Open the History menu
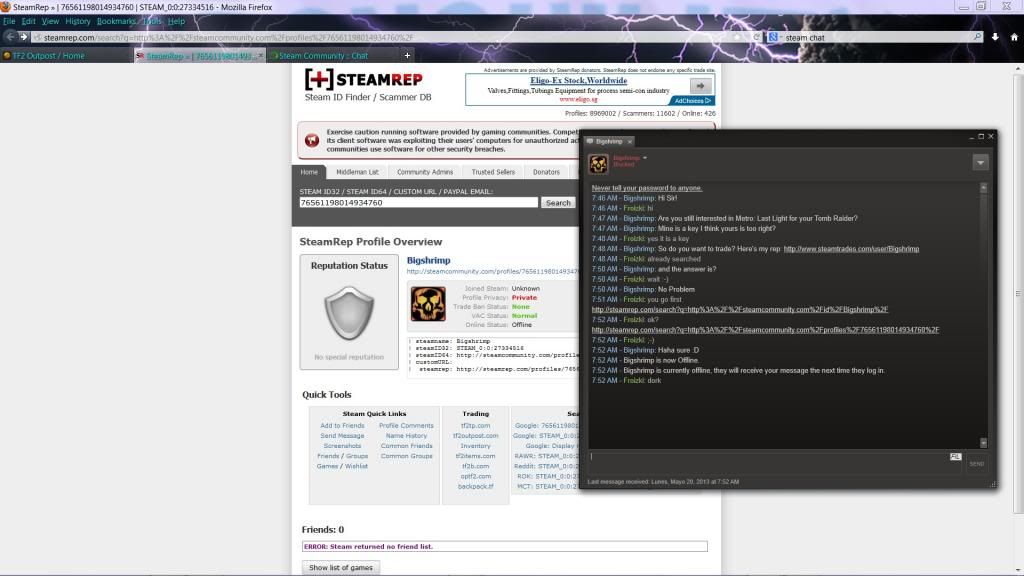Image resolution: width=1024 pixels, height=576 pixels. (78, 22)
